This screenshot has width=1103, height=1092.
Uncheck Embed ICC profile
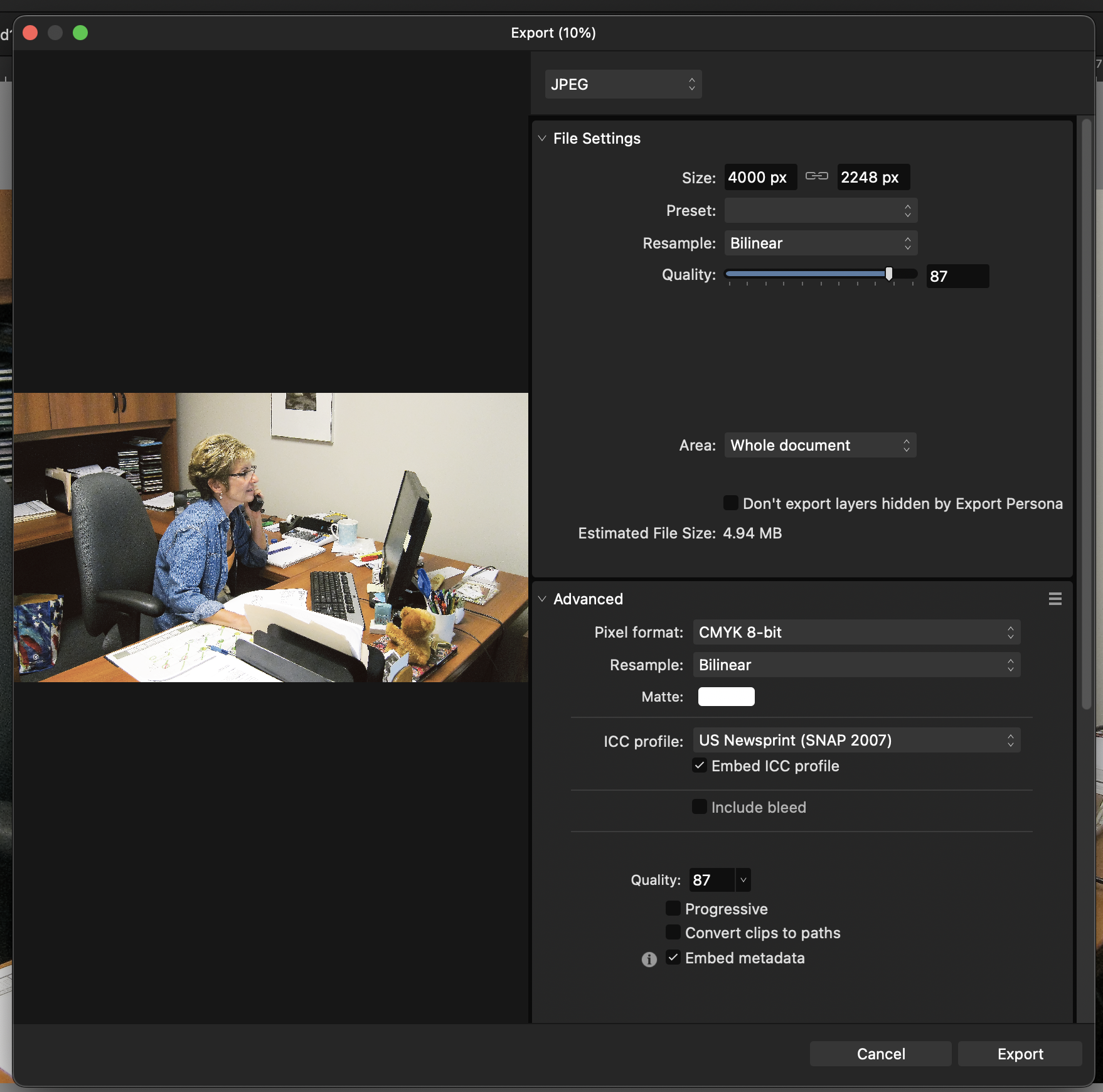click(x=700, y=765)
